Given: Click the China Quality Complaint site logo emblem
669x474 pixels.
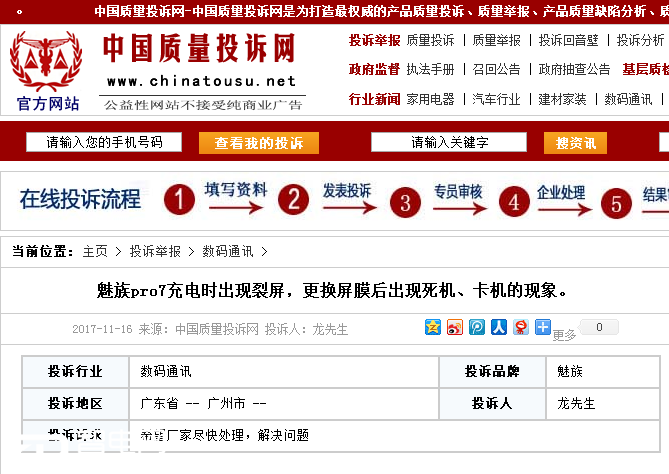Looking at the screenshot, I should tap(46, 61).
